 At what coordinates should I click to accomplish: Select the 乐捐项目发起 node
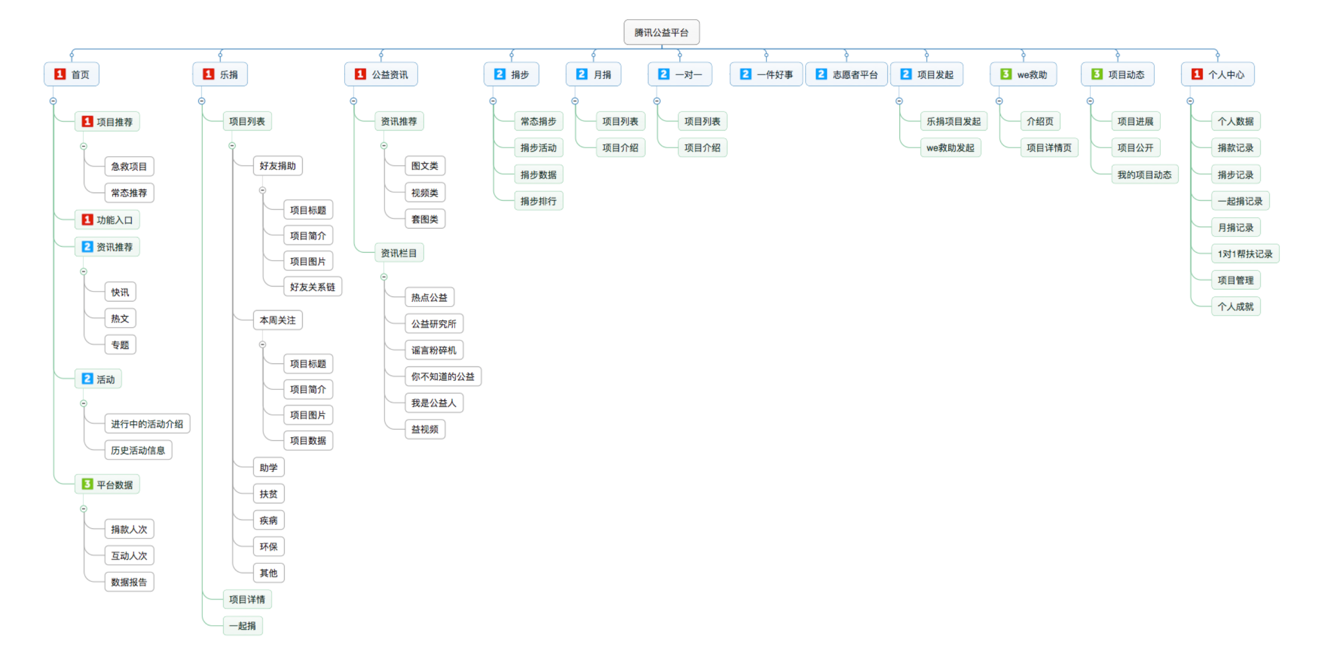pos(954,122)
